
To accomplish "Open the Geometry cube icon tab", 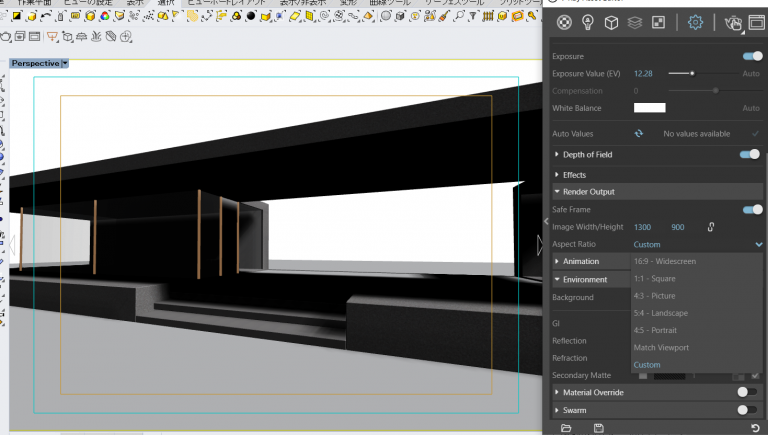I will tap(611, 23).
